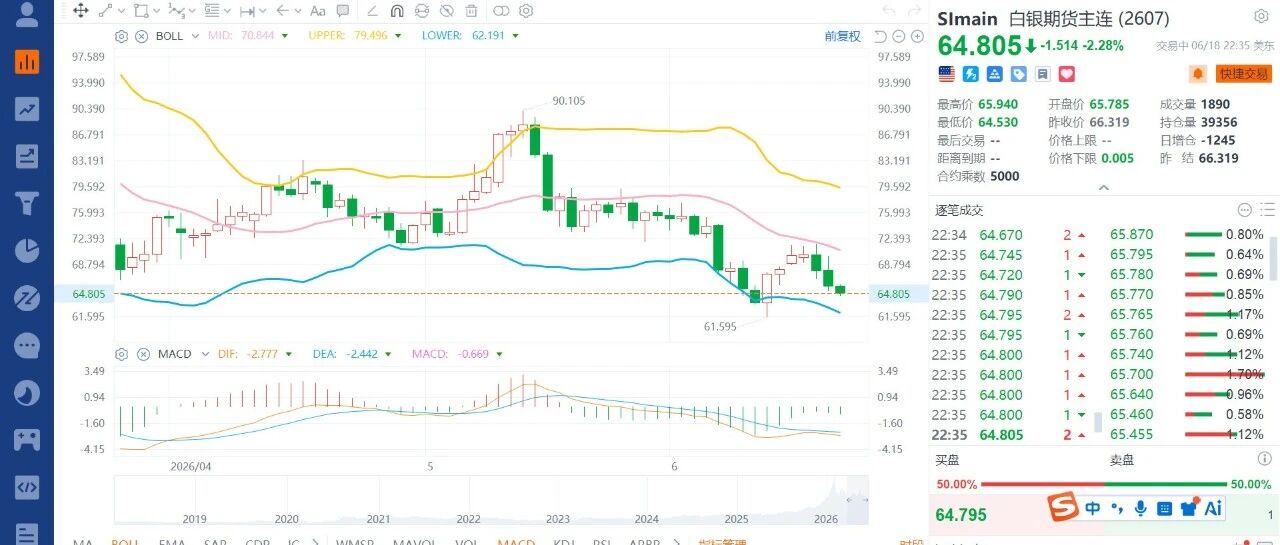Image resolution: width=1280 pixels, height=545 pixels.
Task: Open the chat message sidebar icon
Action: 27,346
